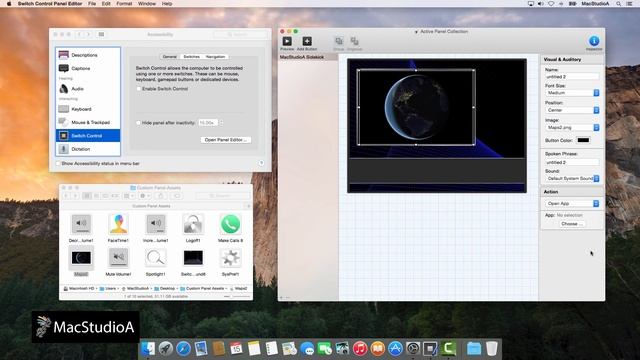Switch to the Navigation tab

pos(215,57)
